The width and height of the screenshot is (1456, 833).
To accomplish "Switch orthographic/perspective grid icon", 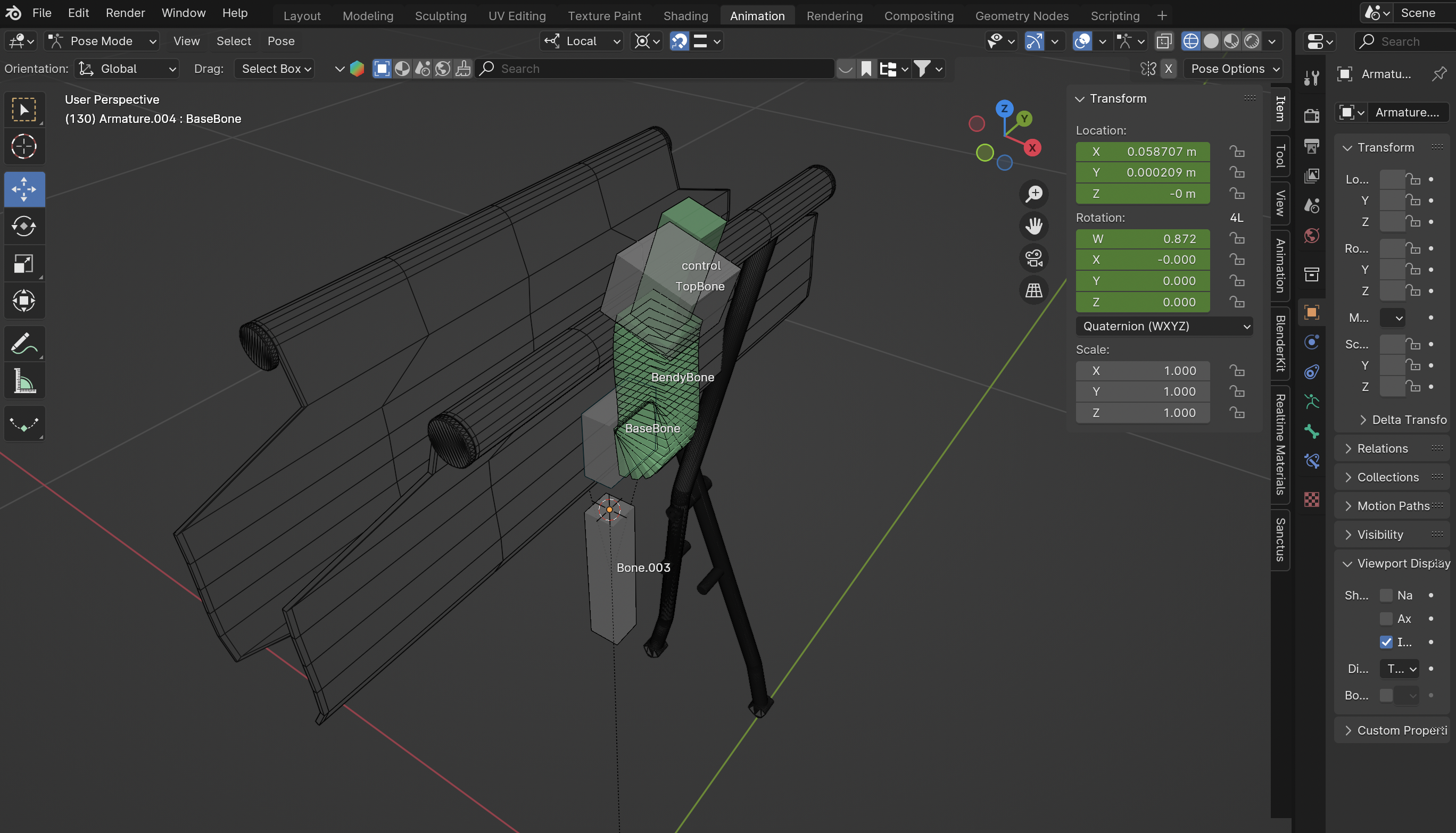I will tap(1033, 290).
